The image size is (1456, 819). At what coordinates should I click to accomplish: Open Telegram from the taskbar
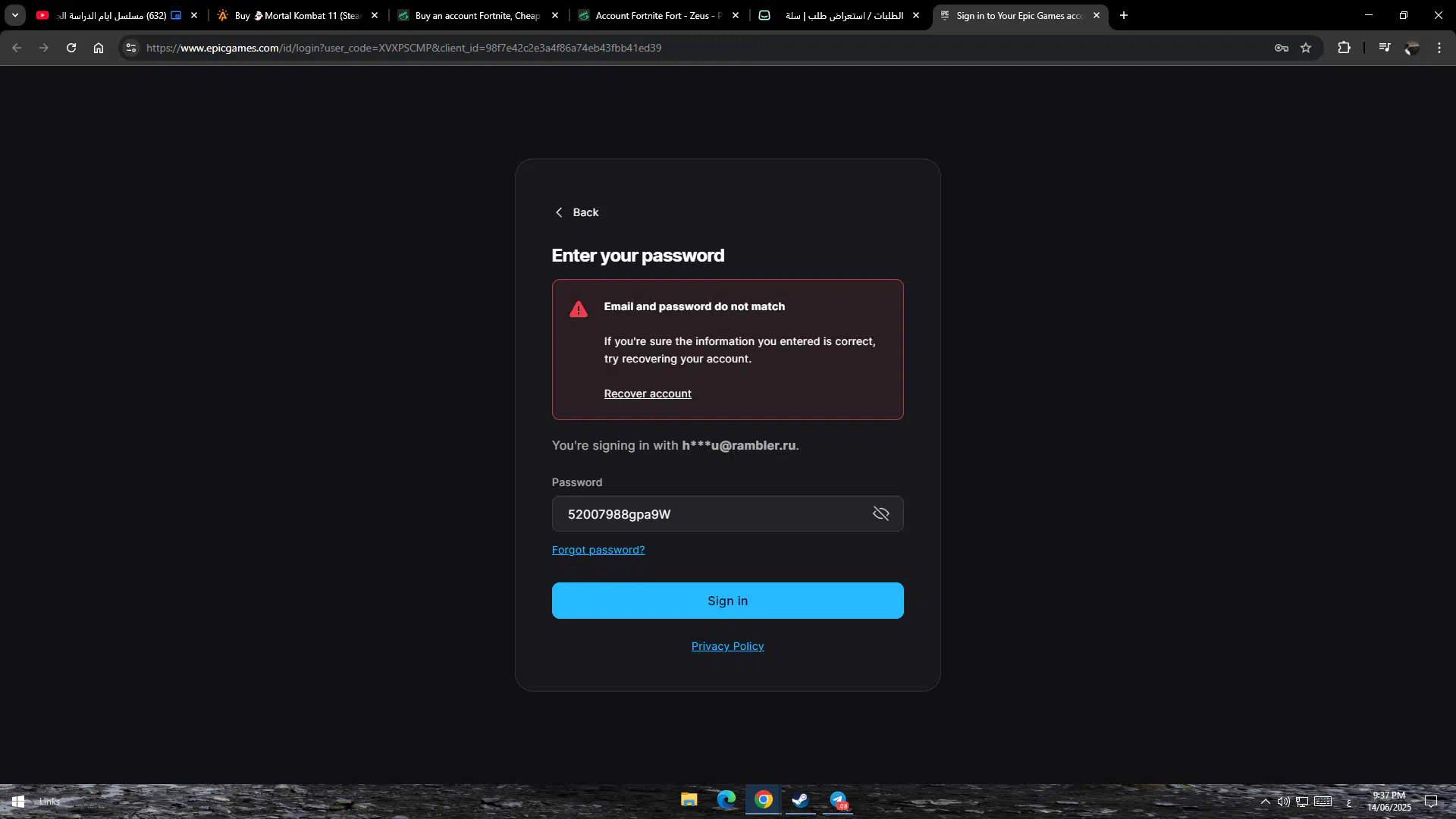[x=838, y=800]
